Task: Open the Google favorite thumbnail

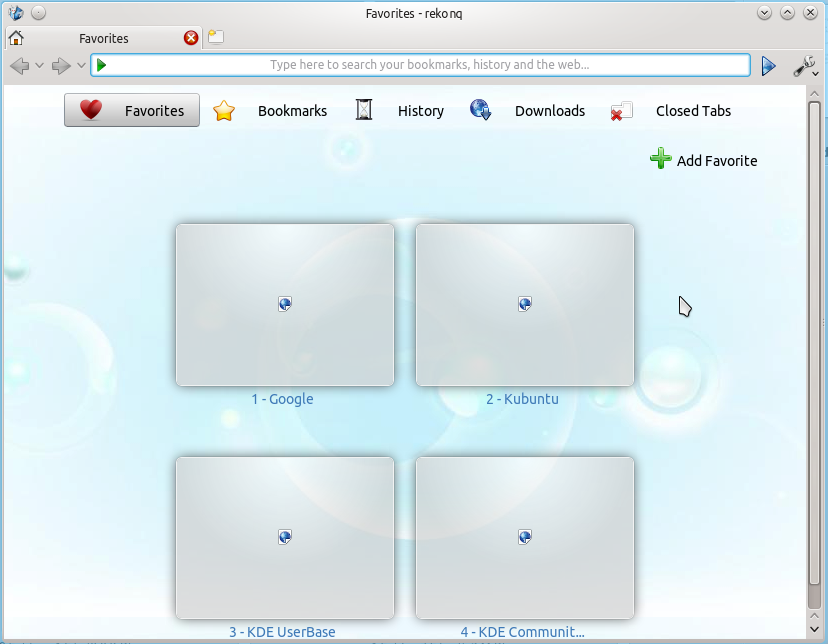Action: (x=285, y=305)
